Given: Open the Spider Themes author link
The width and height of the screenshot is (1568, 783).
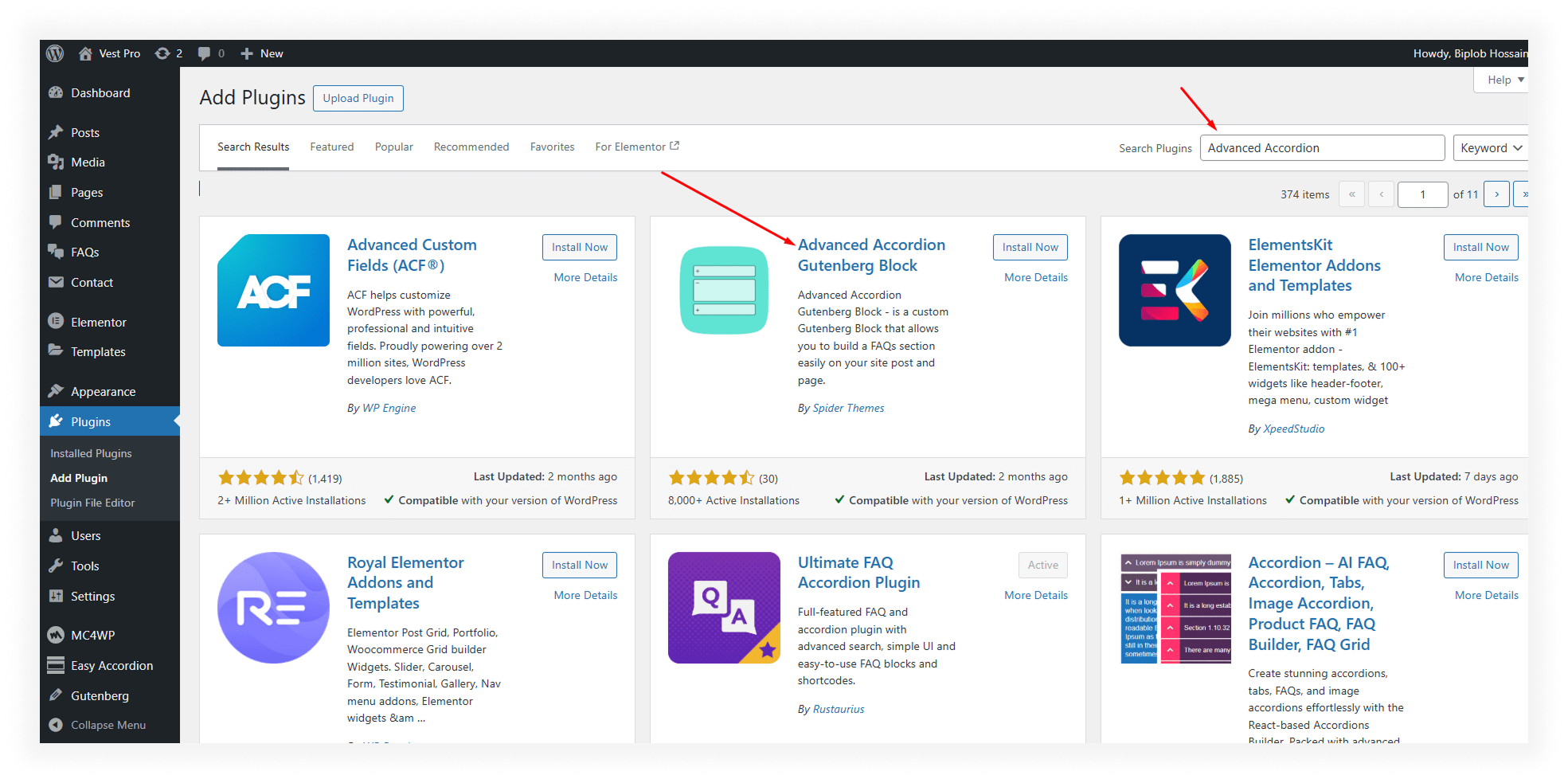Looking at the screenshot, I should pyautogui.click(x=848, y=408).
